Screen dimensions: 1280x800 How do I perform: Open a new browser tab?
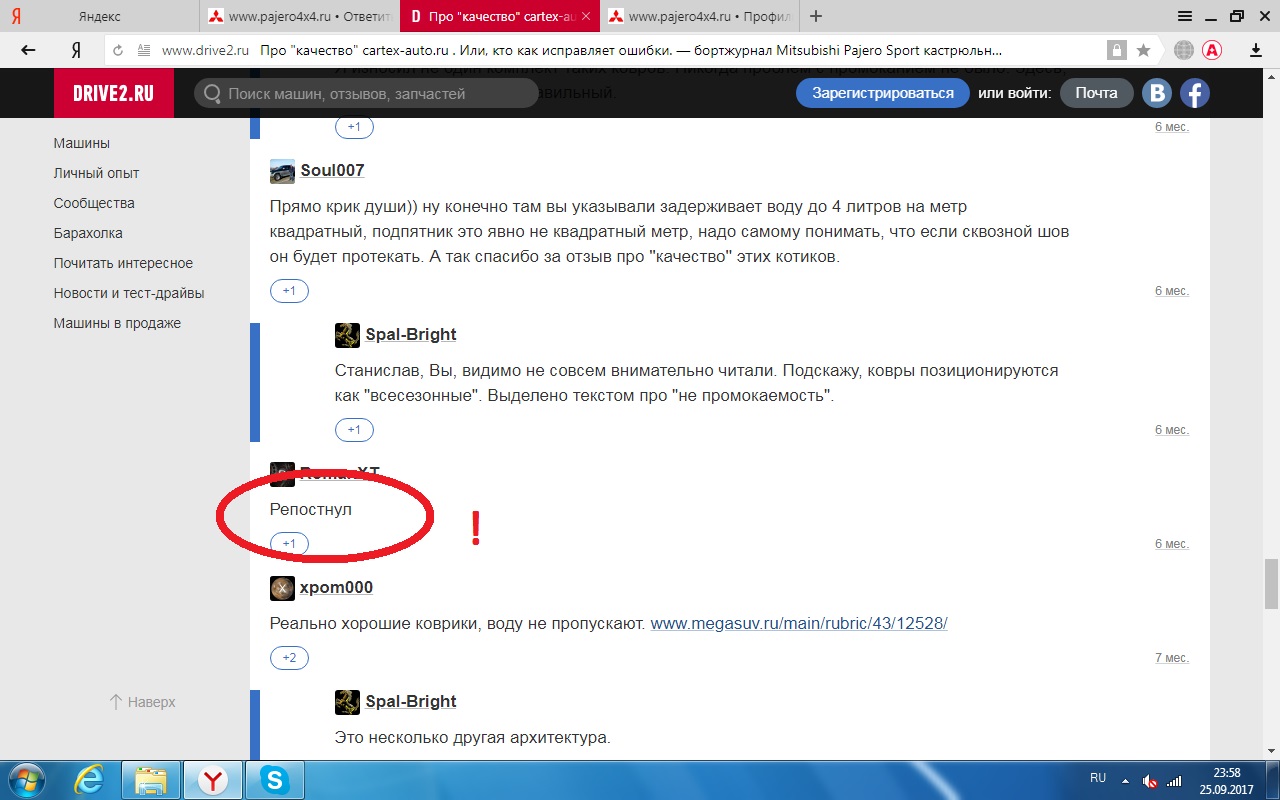(x=817, y=16)
